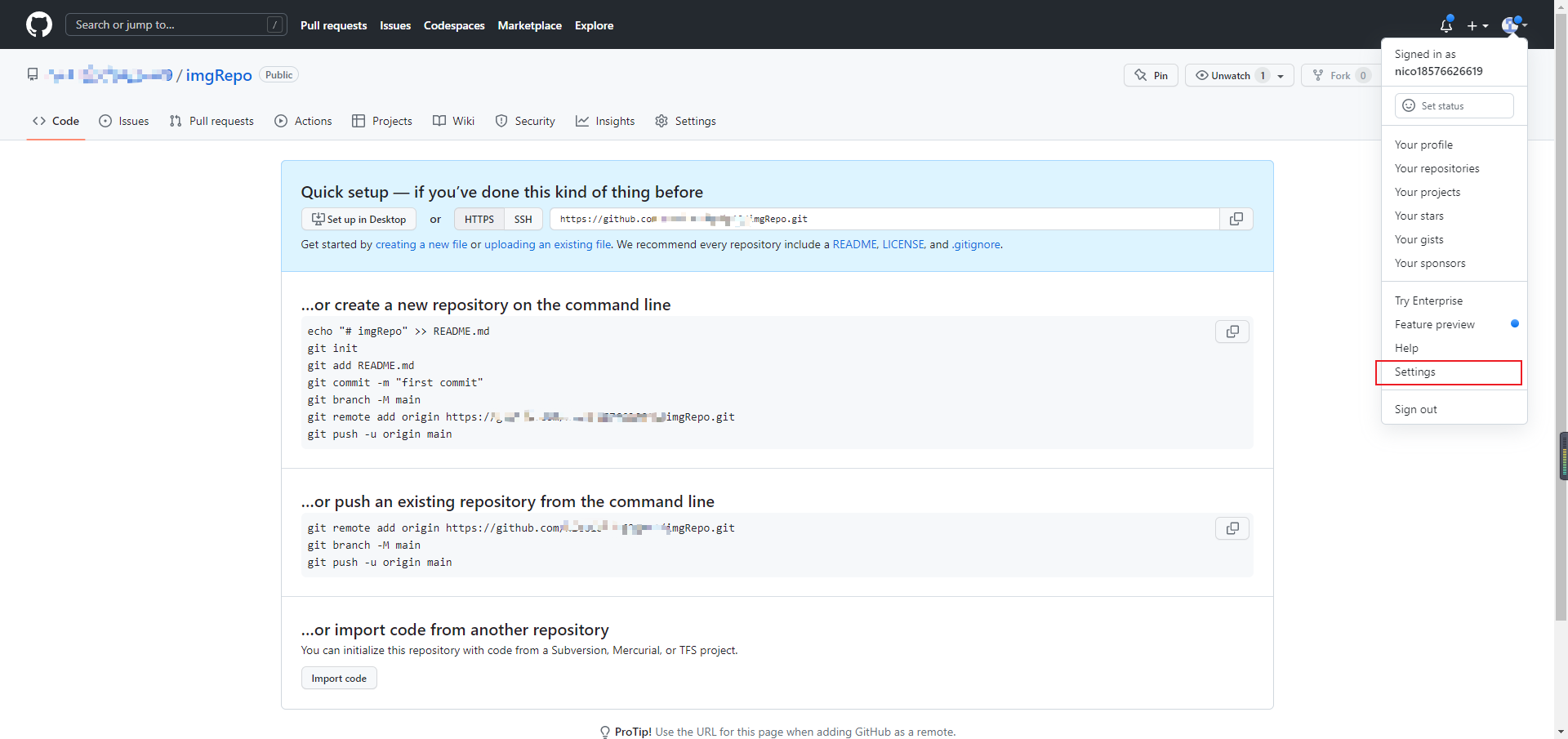Open Your sponsors from the menu
The width and height of the screenshot is (1568, 739).
(x=1454, y=263)
